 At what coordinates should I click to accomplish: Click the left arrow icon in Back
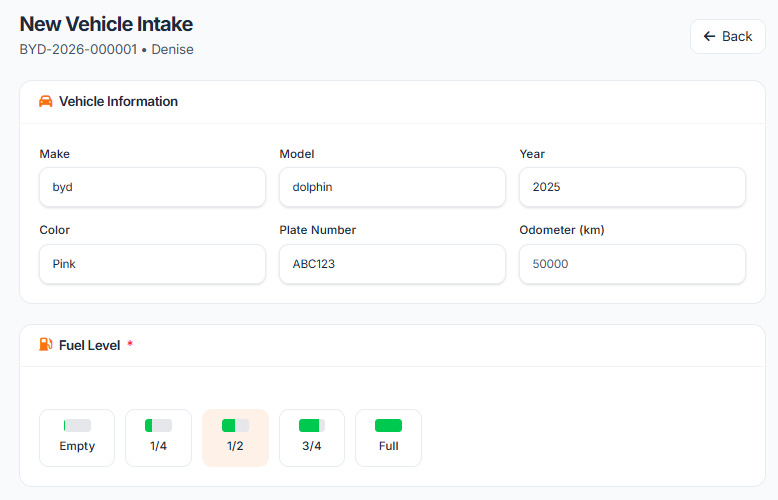[x=710, y=37]
